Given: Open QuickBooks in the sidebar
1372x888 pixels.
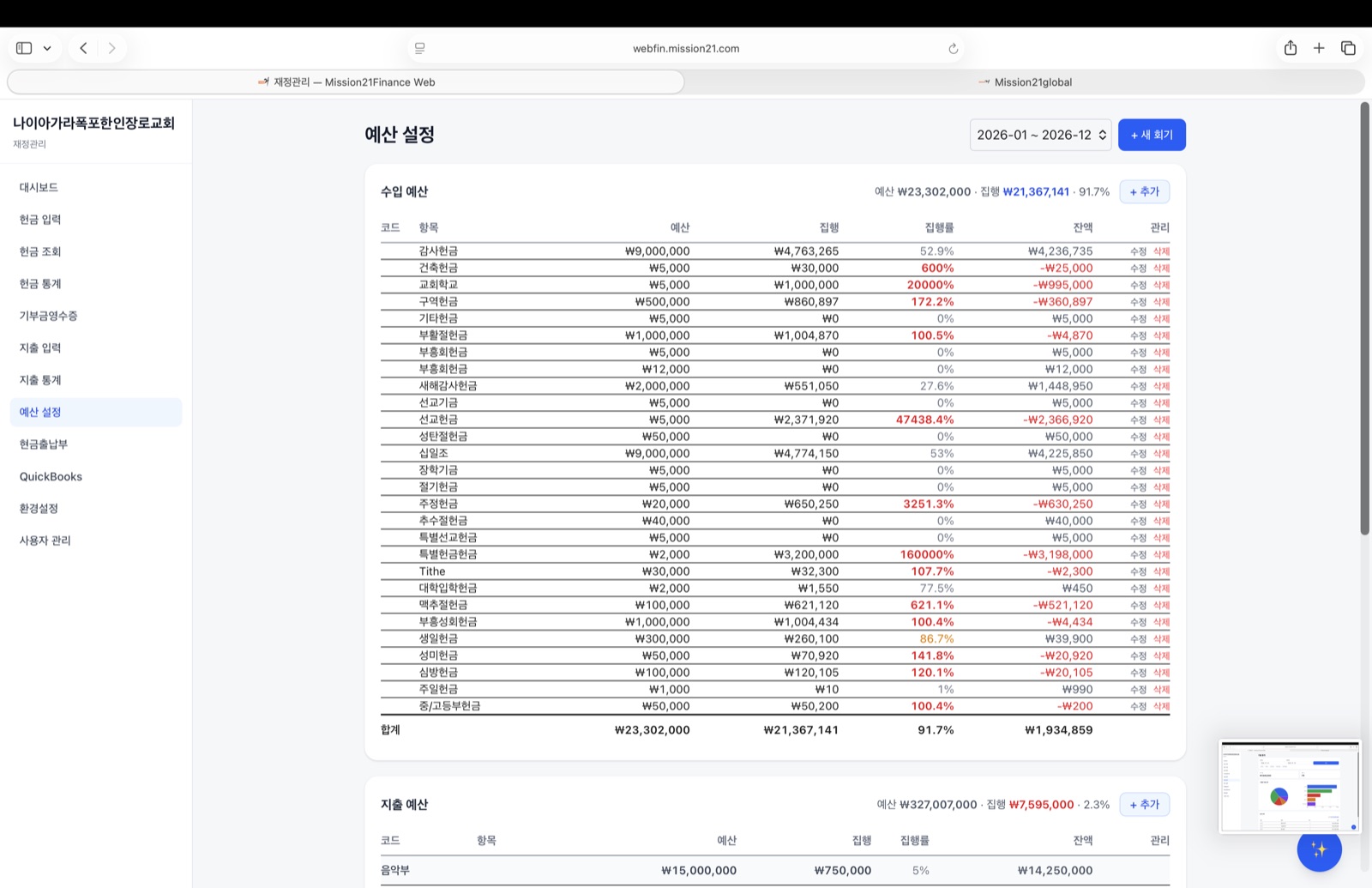Looking at the screenshot, I should (96, 476).
